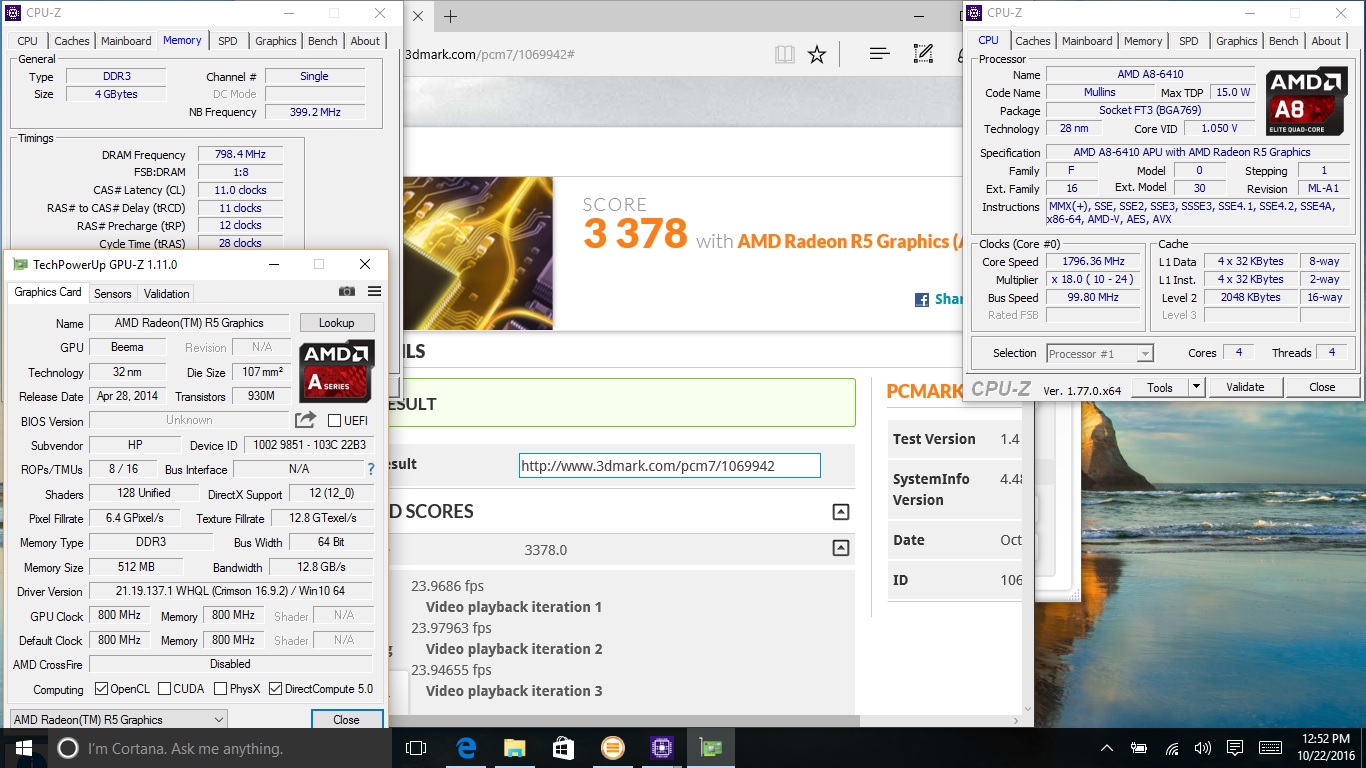Click the Driver Version value in GPU-Z

pos(230,591)
